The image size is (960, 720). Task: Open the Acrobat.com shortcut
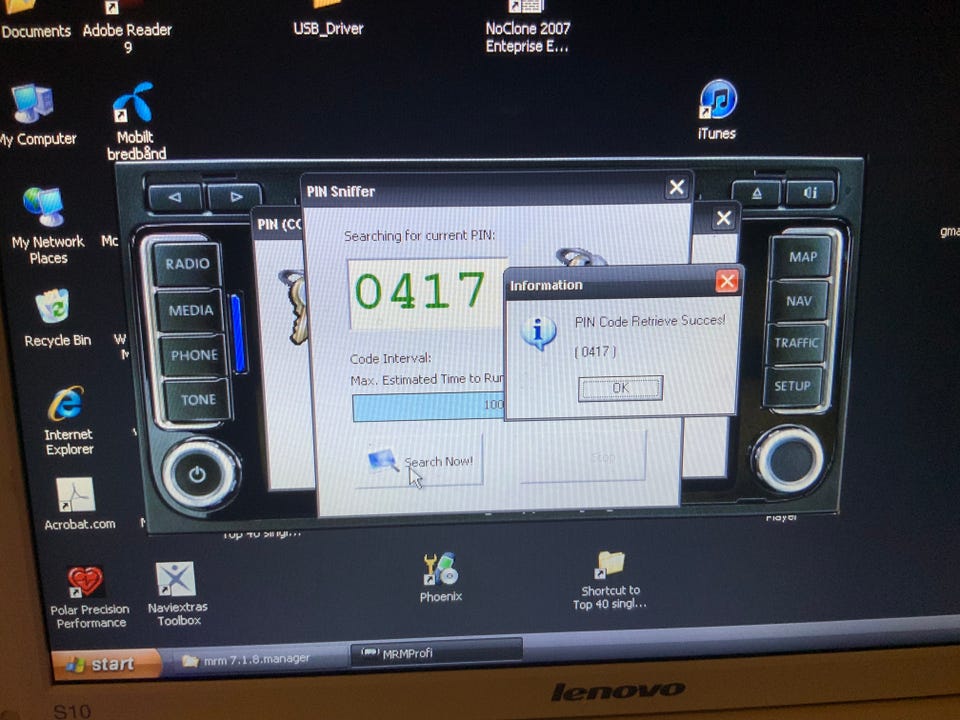point(78,503)
